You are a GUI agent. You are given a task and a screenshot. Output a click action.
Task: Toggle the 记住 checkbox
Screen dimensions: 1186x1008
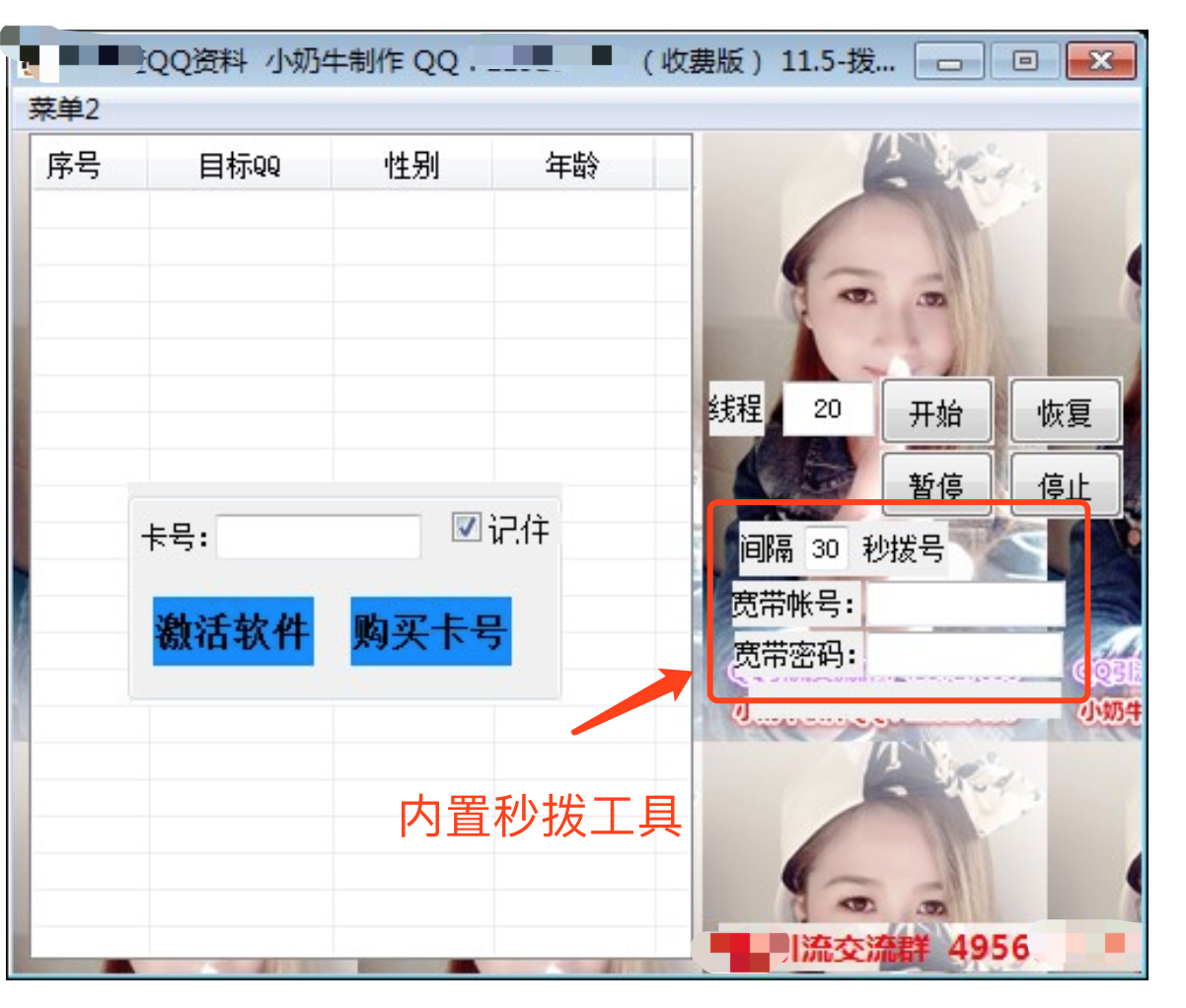click(x=466, y=528)
